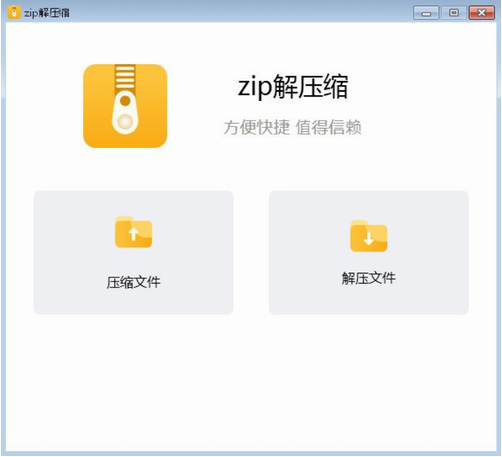Select the 解压文件 text label
Viewport: 502px width, 457px height.
(x=369, y=278)
